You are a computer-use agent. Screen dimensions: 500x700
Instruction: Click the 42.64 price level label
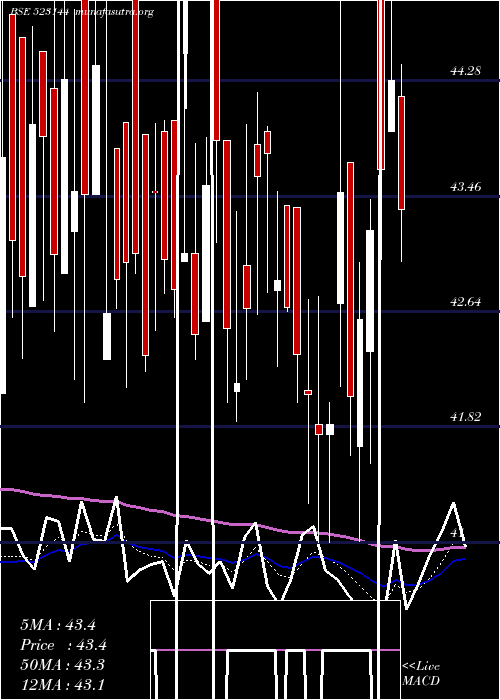point(466,302)
